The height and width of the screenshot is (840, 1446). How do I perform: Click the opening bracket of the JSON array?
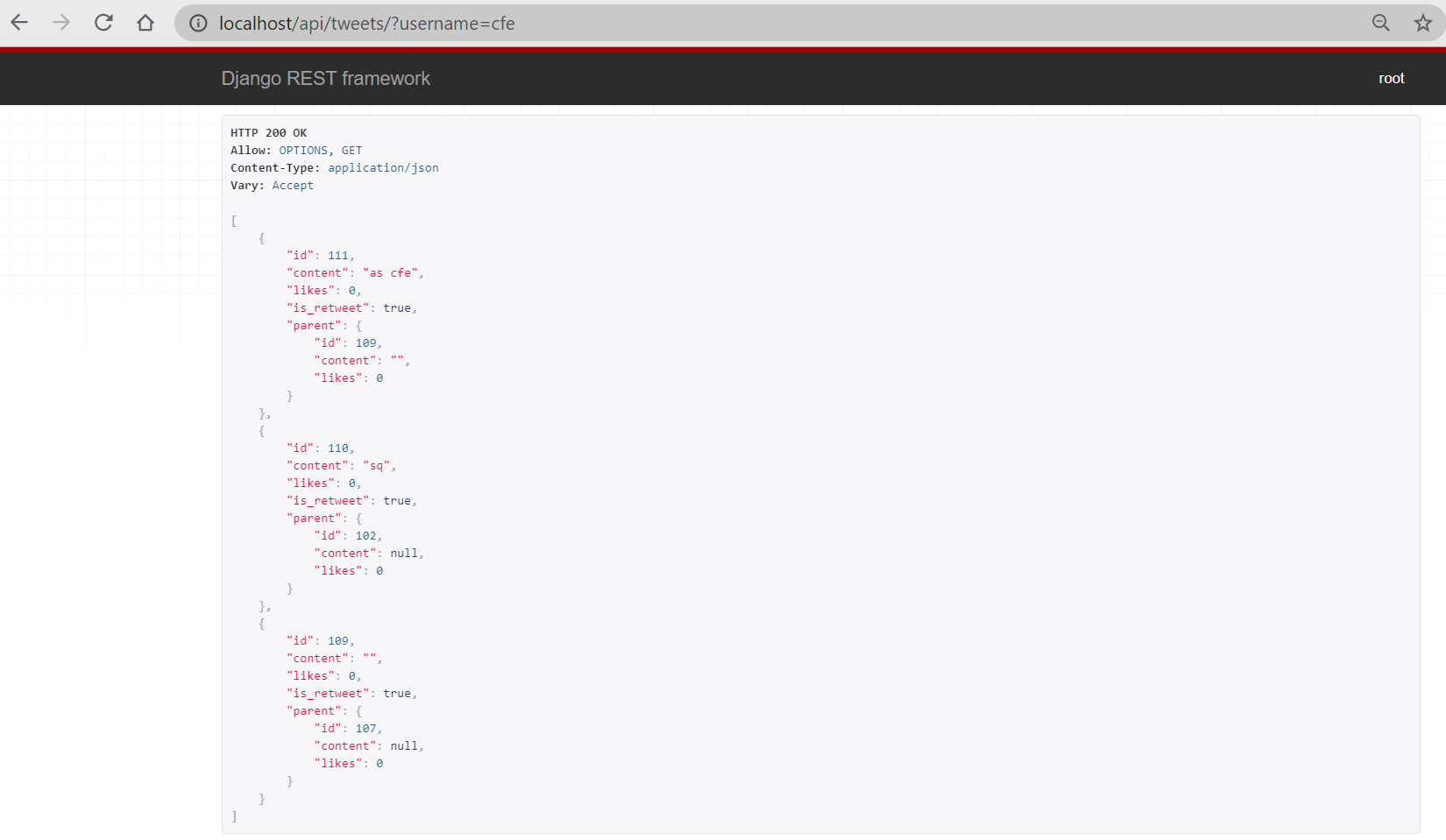[234, 221]
